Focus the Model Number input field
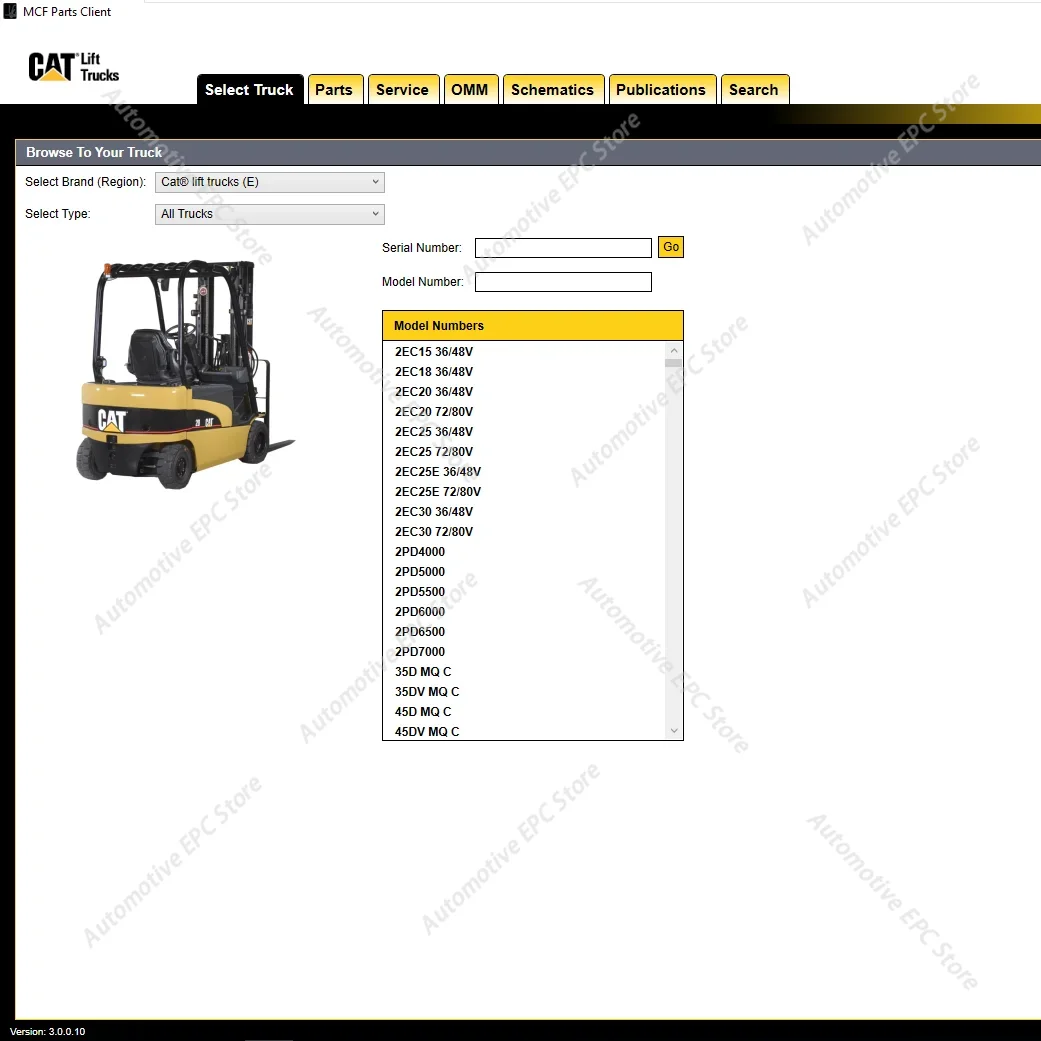Viewport: 1041px width, 1041px height. 563,282
